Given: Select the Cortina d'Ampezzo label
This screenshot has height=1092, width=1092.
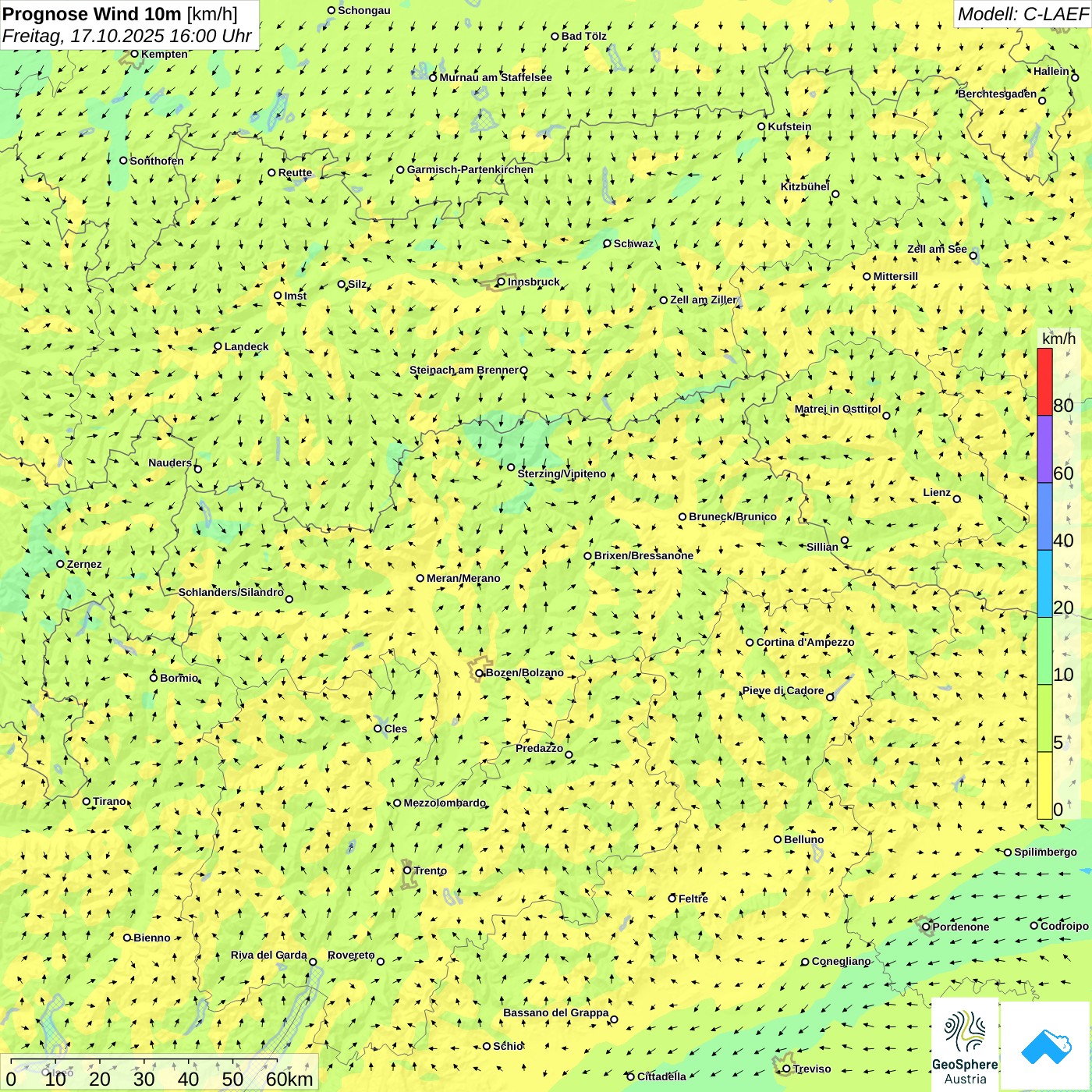Looking at the screenshot, I should tap(805, 642).
